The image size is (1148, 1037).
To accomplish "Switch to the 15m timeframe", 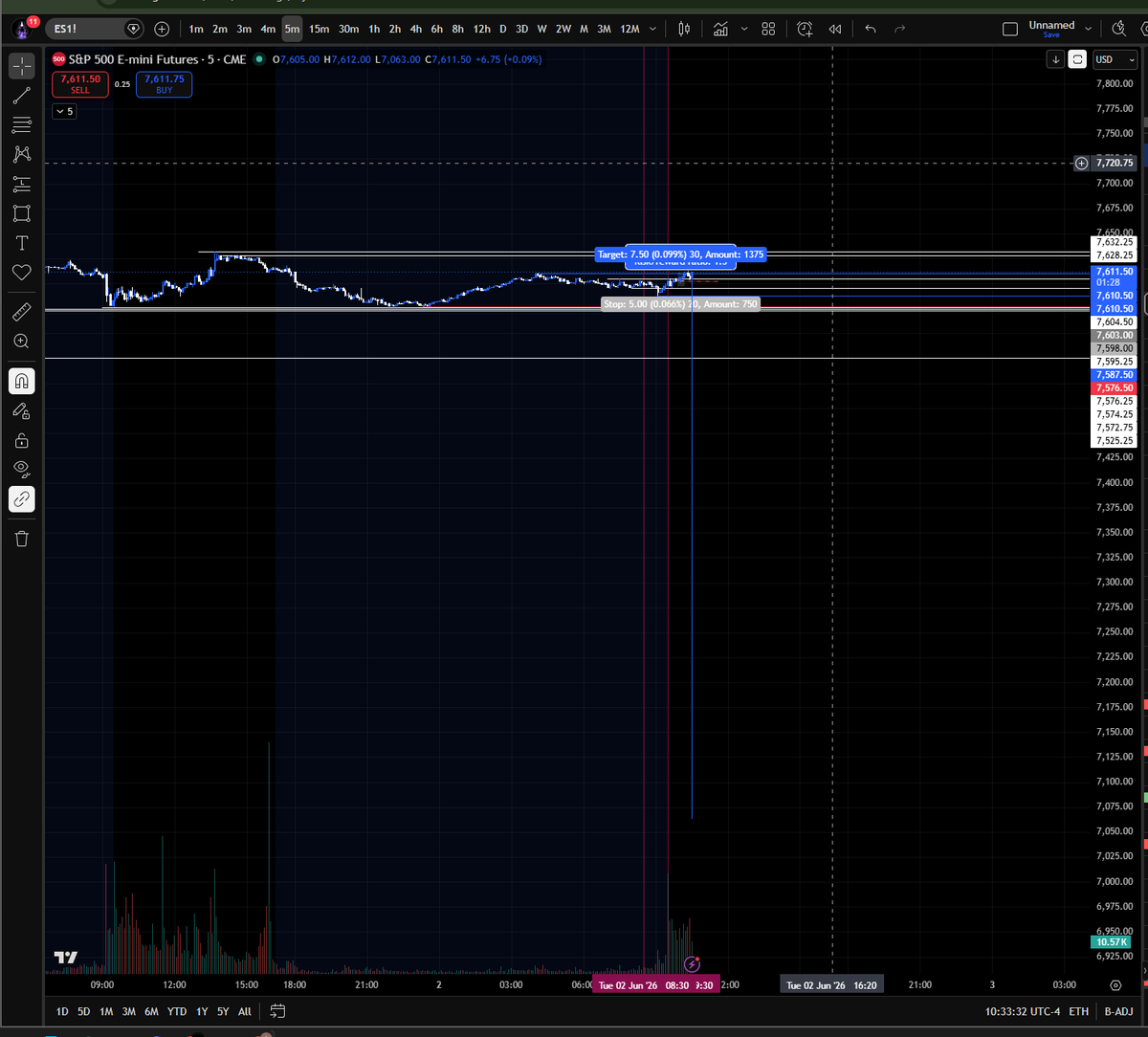I will (x=319, y=29).
